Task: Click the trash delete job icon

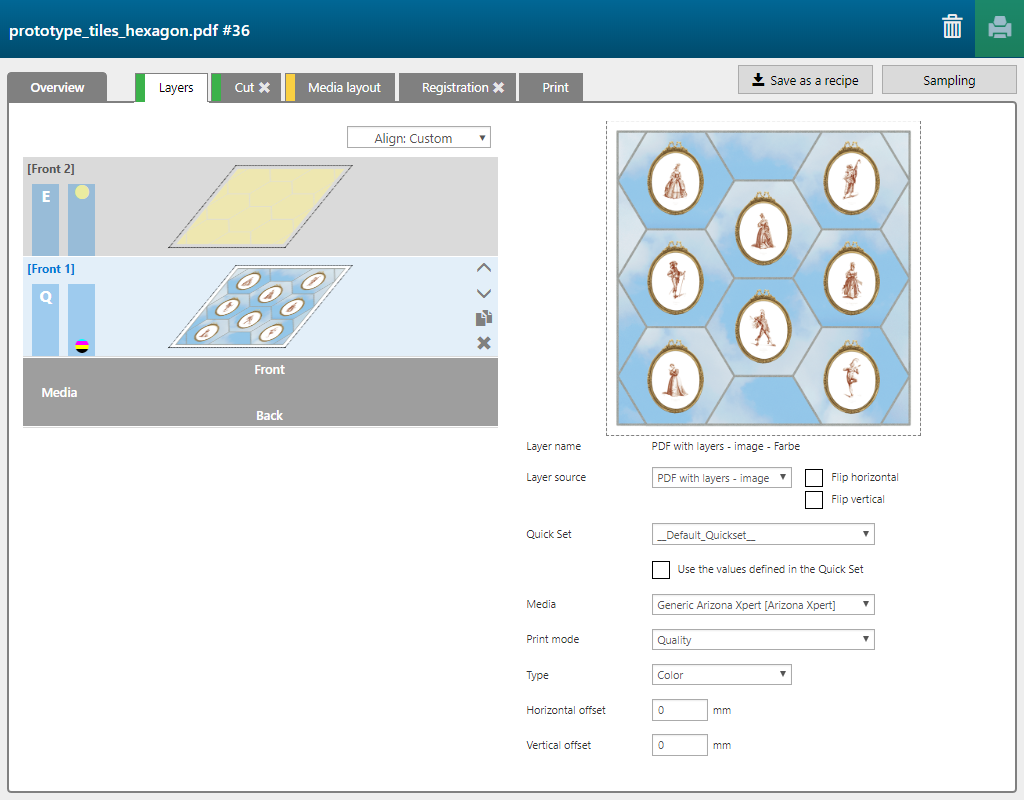Action: [x=952, y=27]
